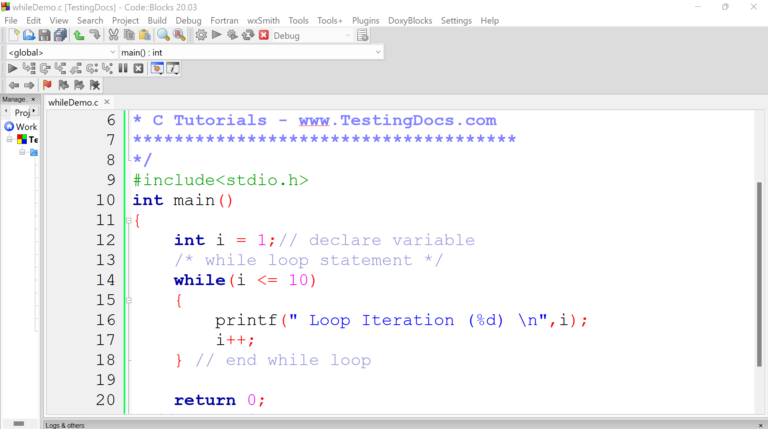Click the New file toolbar icon
Viewport: 768px width, 429px height.
pyautogui.click(x=13, y=35)
